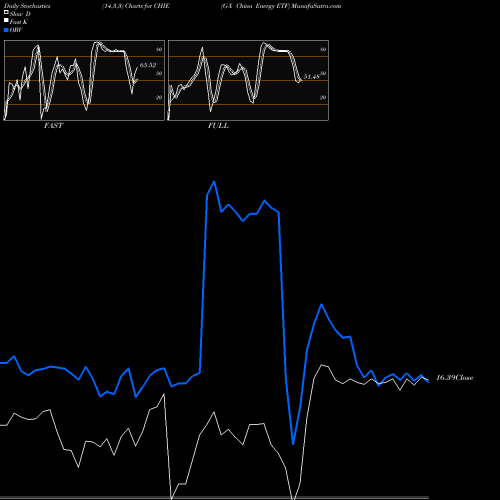Click the 50 level label in the FAST chart
The width and height of the screenshot is (500, 500).
159,73
